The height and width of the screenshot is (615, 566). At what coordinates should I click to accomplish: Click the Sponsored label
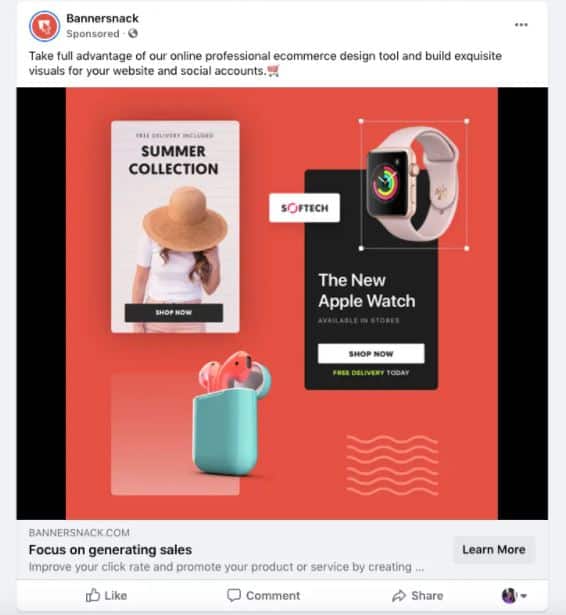pyautogui.click(x=93, y=34)
